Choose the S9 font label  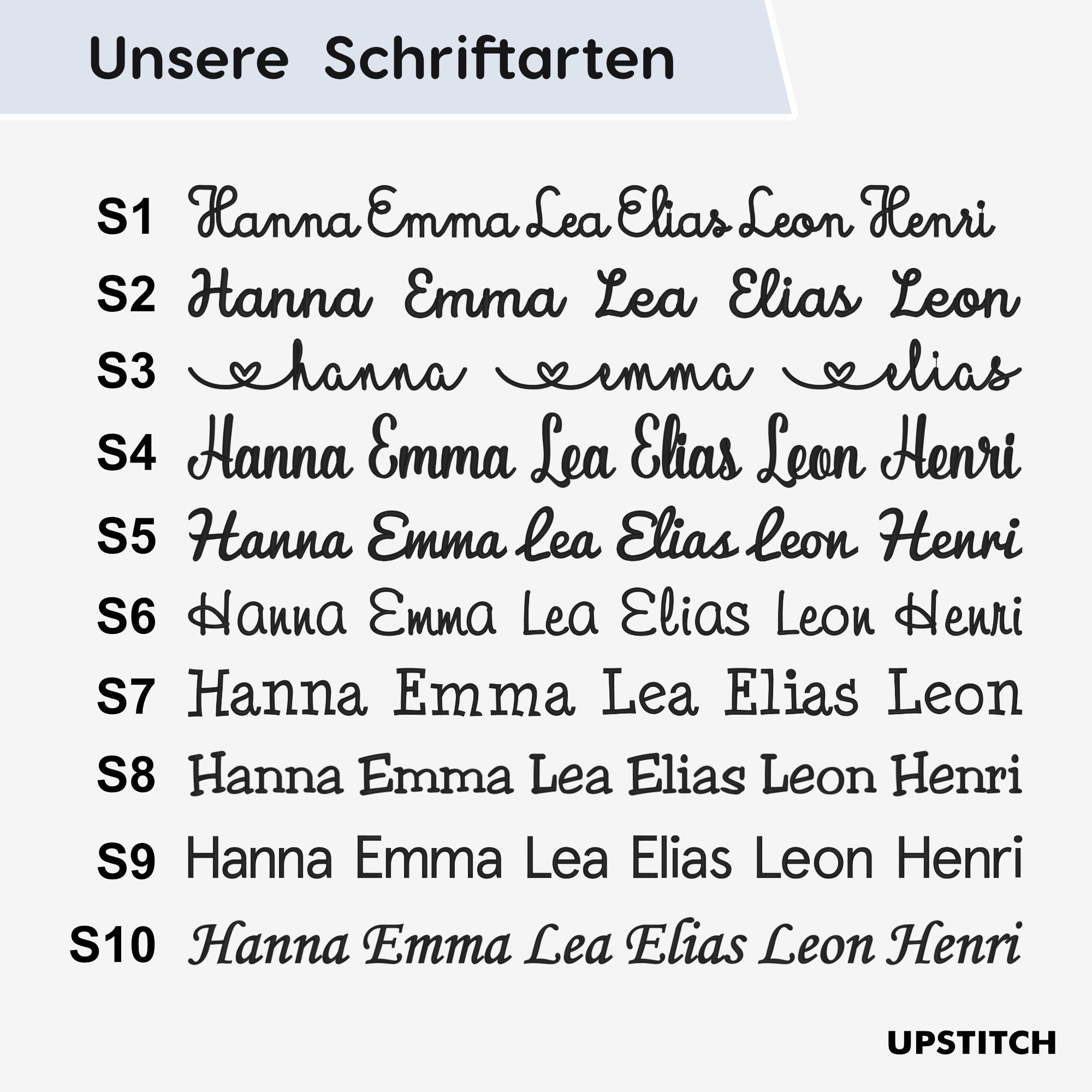(x=126, y=862)
